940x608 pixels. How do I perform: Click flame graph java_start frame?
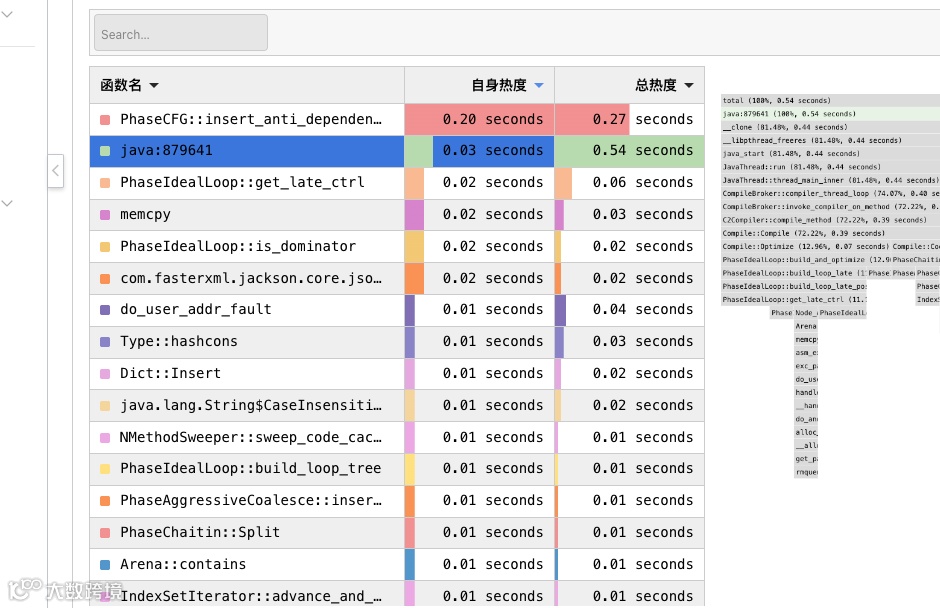pyautogui.click(x=830, y=153)
